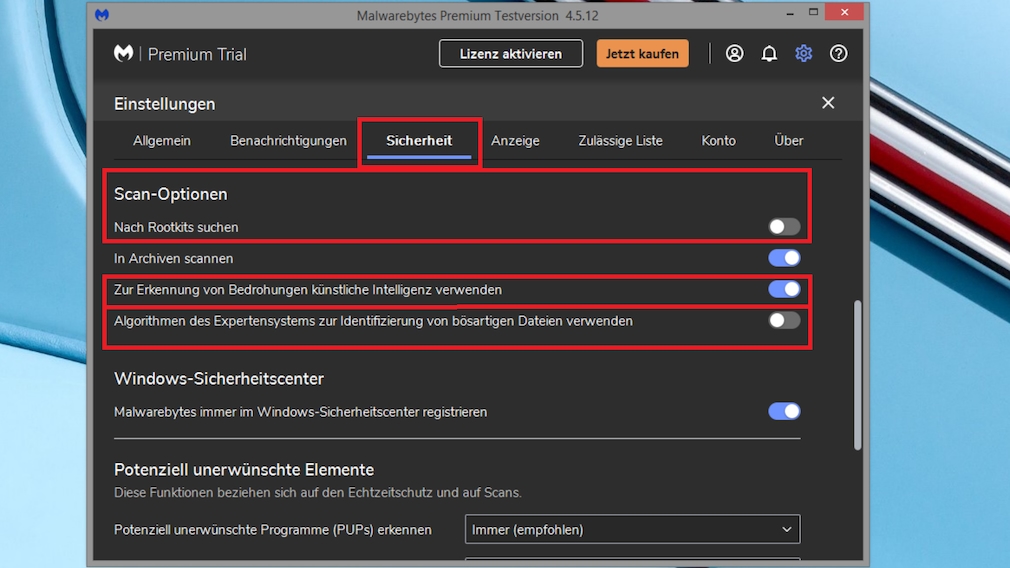Enable Nach Rootkits suchen toggle

(x=784, y=227)
